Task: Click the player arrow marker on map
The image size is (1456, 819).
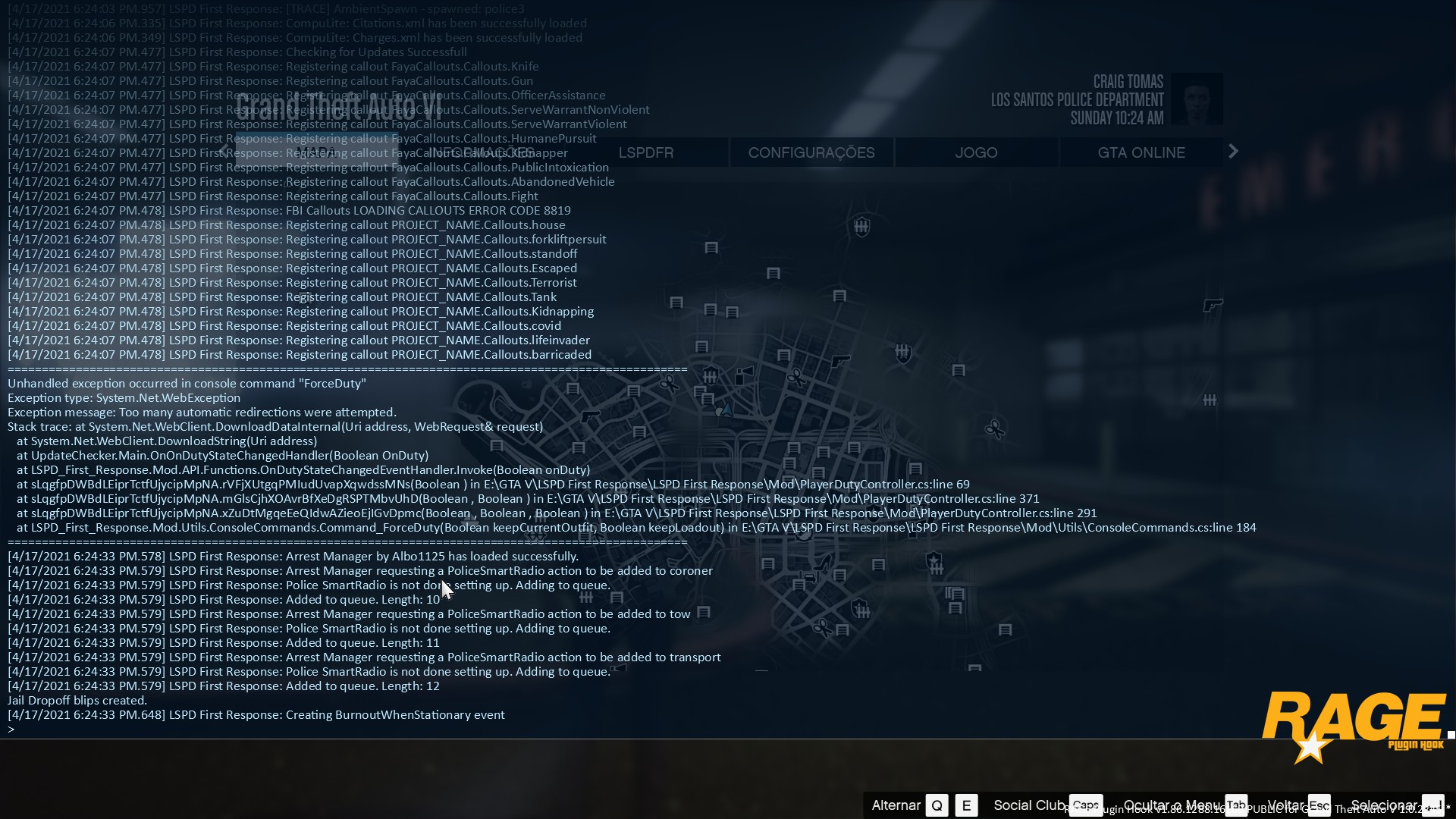Action: click(726, 409)
